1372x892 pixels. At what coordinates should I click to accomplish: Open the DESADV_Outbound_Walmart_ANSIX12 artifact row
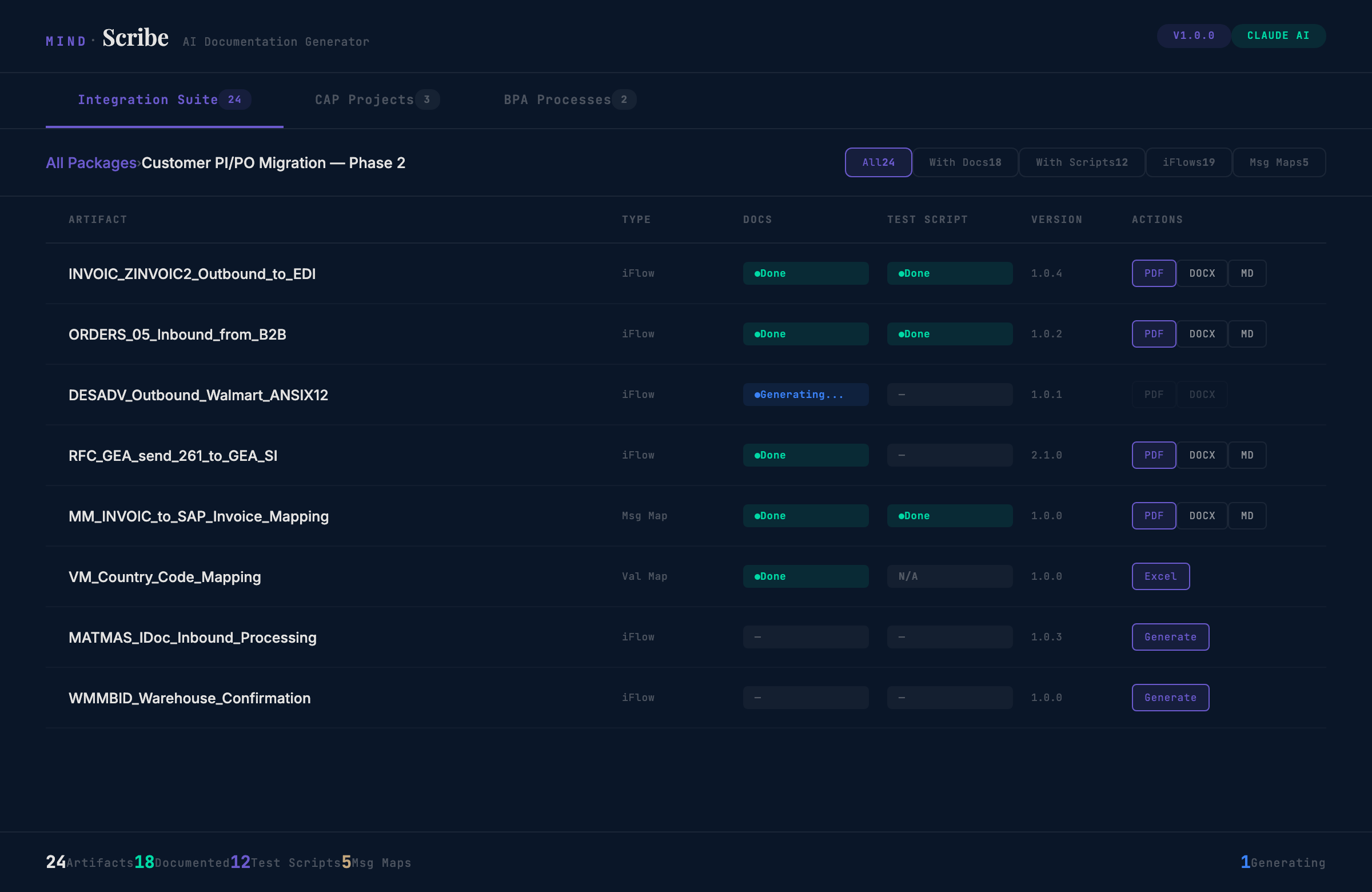click(198, 395)
